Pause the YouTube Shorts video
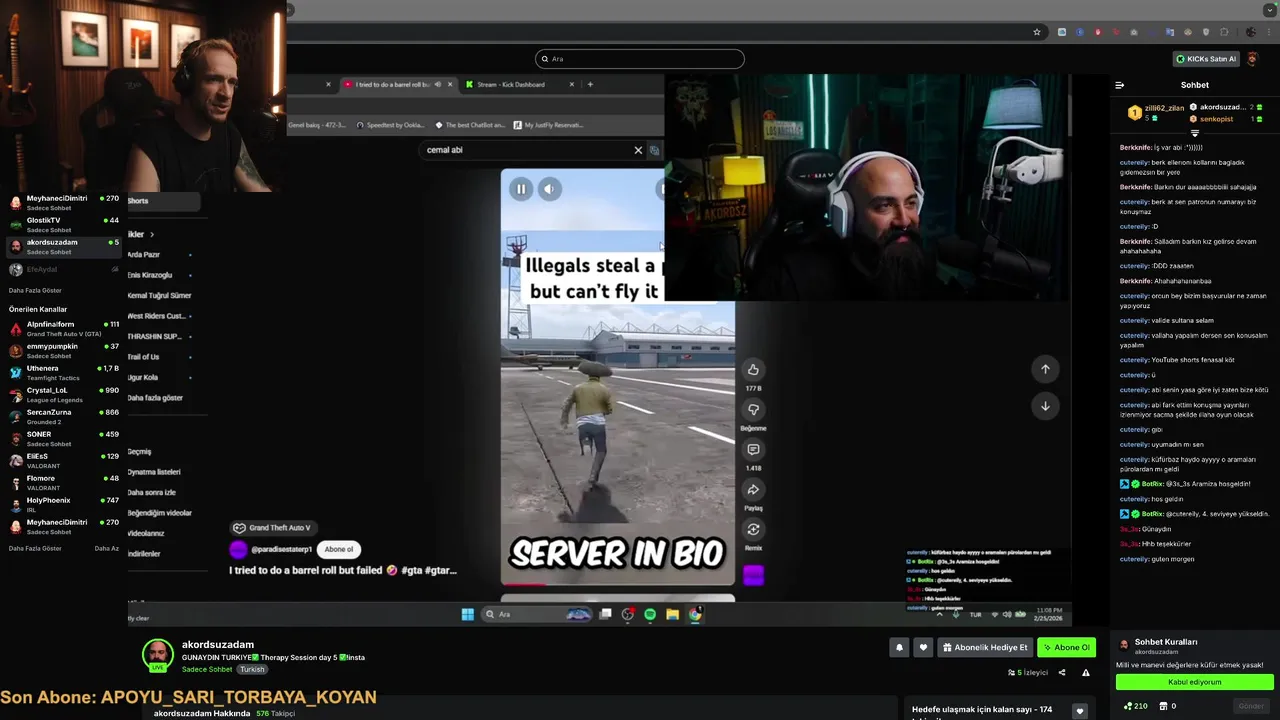This screenshot has height=720, width=1280. (521, 189)
